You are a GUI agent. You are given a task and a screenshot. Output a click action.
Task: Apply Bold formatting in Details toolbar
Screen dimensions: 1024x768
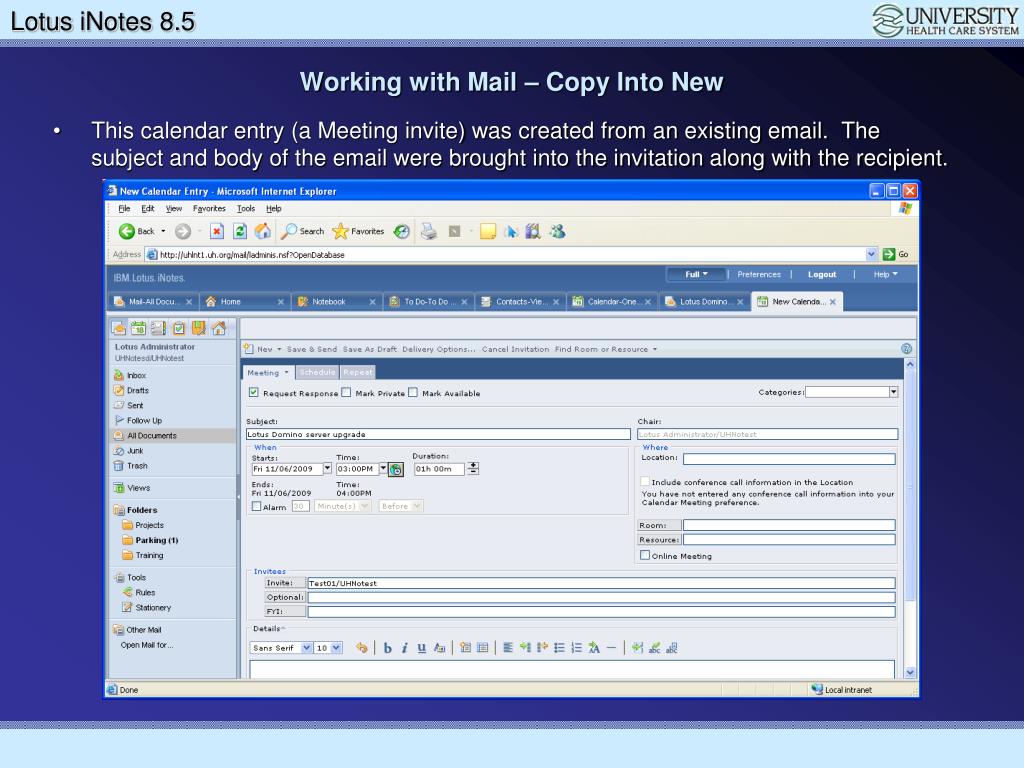387,648
